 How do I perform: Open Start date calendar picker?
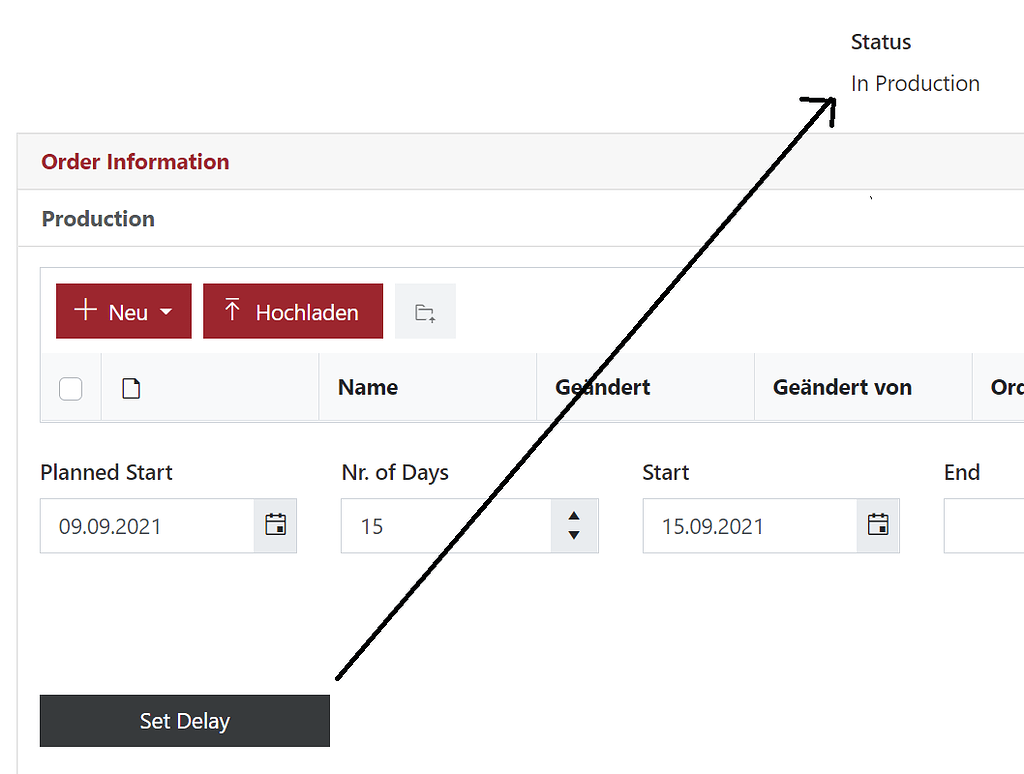[878, 525]
